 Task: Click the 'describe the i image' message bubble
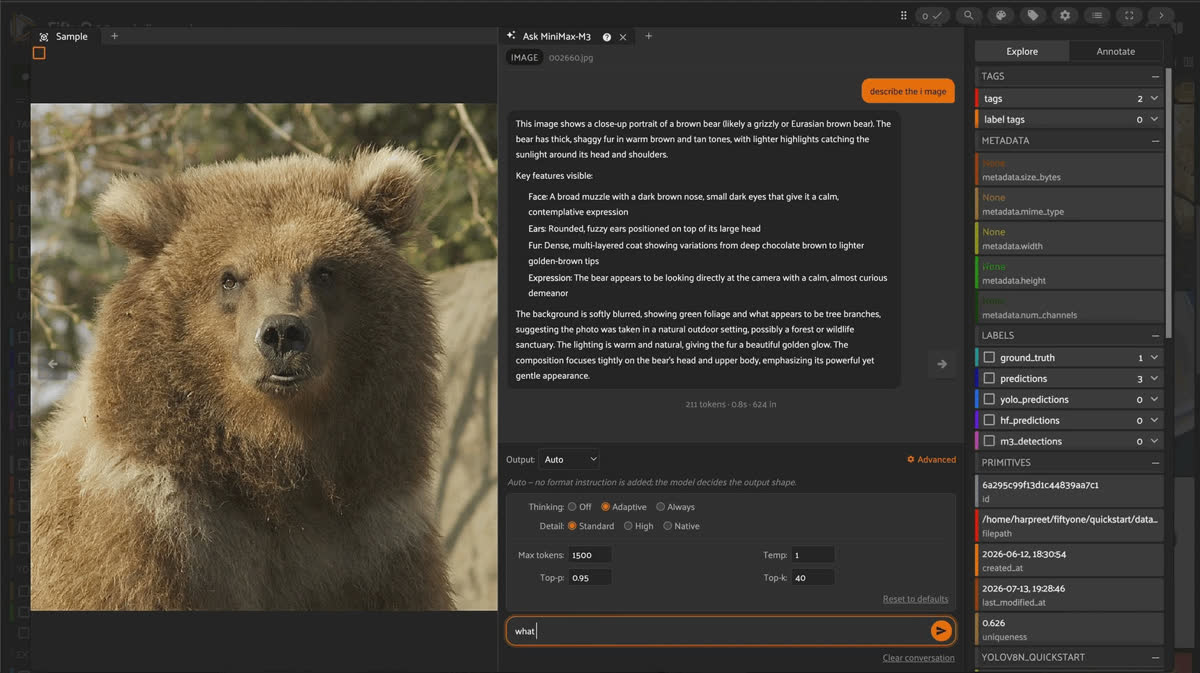click(908, 91)
